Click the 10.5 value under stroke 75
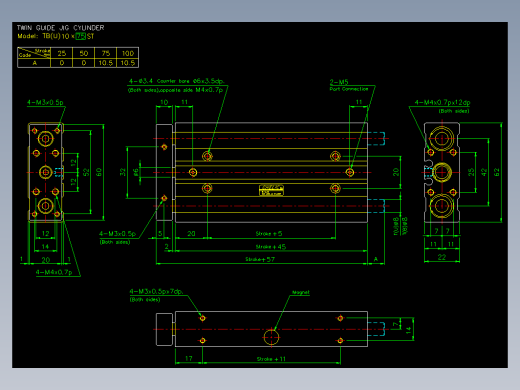The height and width of the screenshot is (390, 520). (x=106, y=63)
